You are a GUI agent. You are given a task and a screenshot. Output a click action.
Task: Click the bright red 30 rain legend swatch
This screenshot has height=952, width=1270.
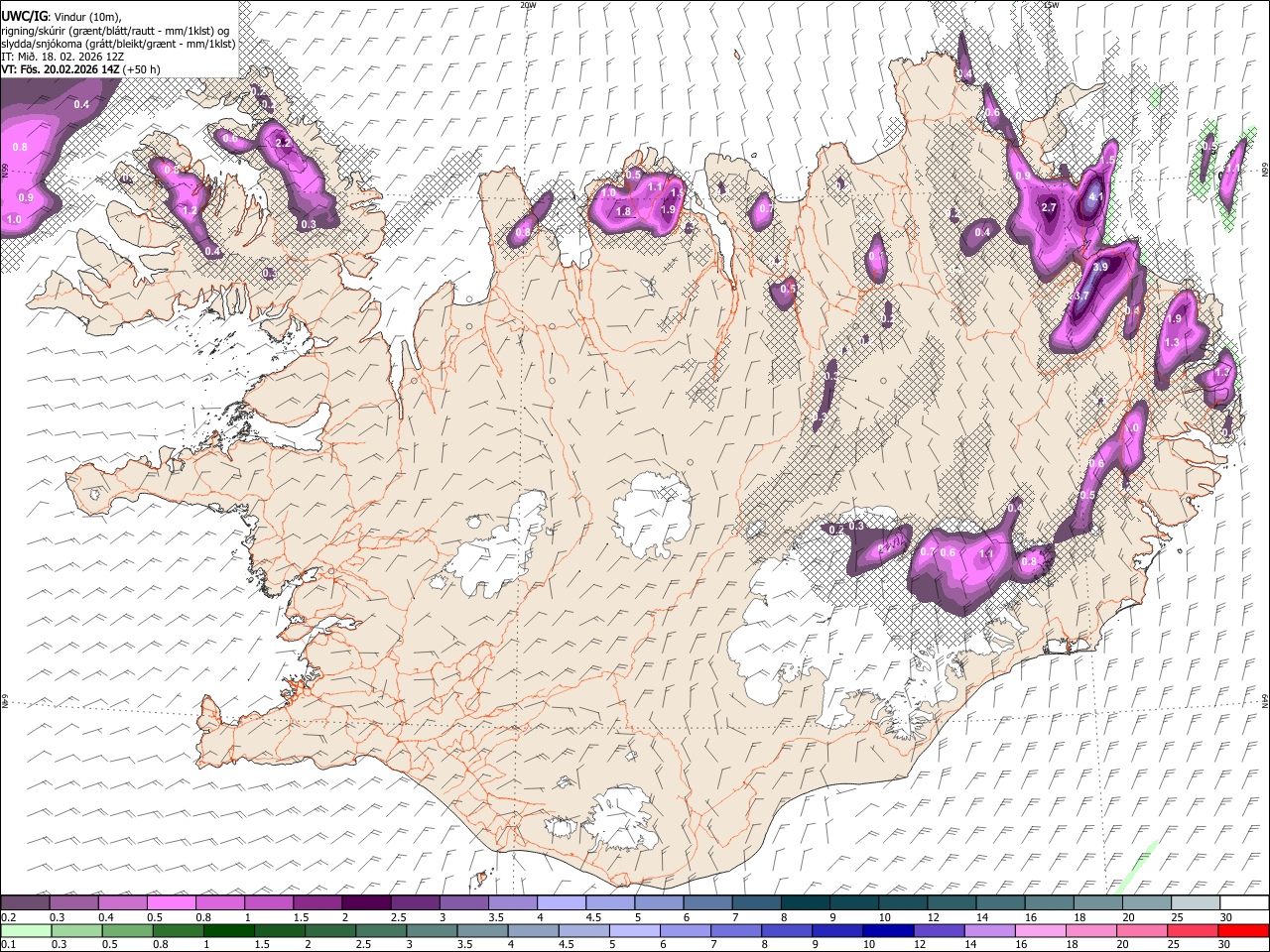[x=1242, y=930]
